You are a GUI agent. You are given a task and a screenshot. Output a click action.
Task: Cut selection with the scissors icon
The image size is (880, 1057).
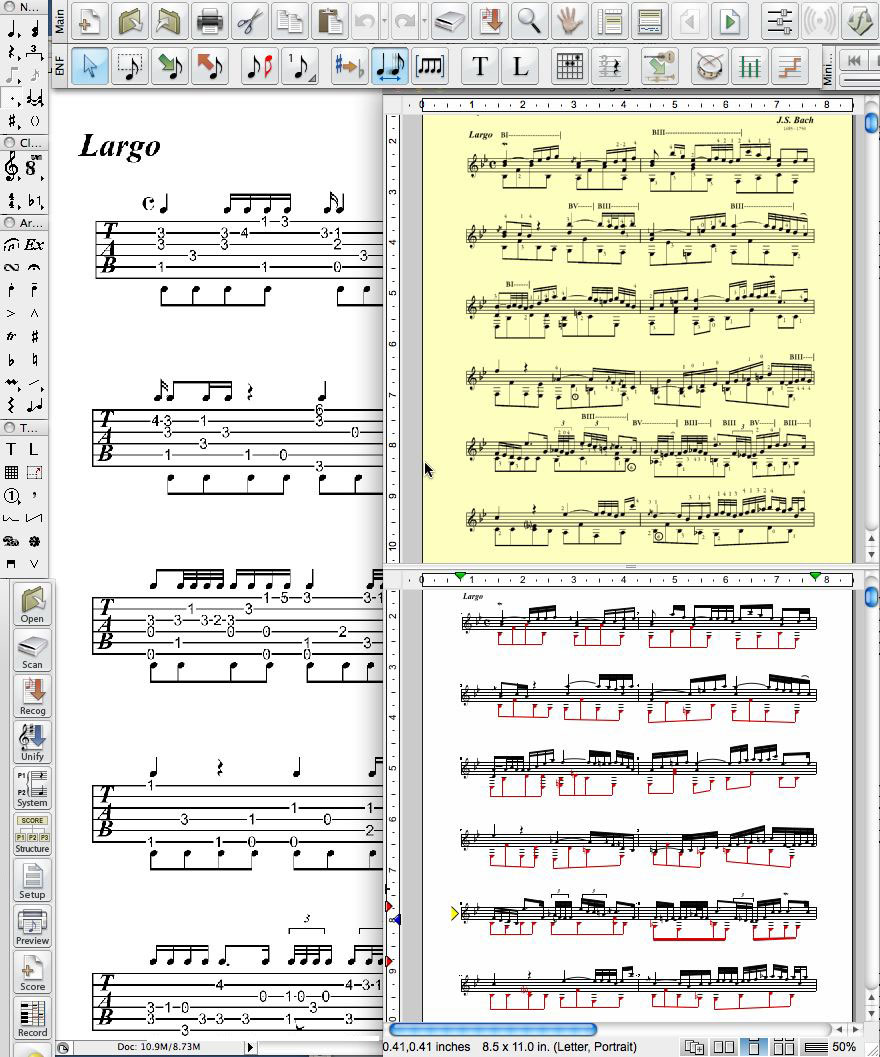(250, 22)
